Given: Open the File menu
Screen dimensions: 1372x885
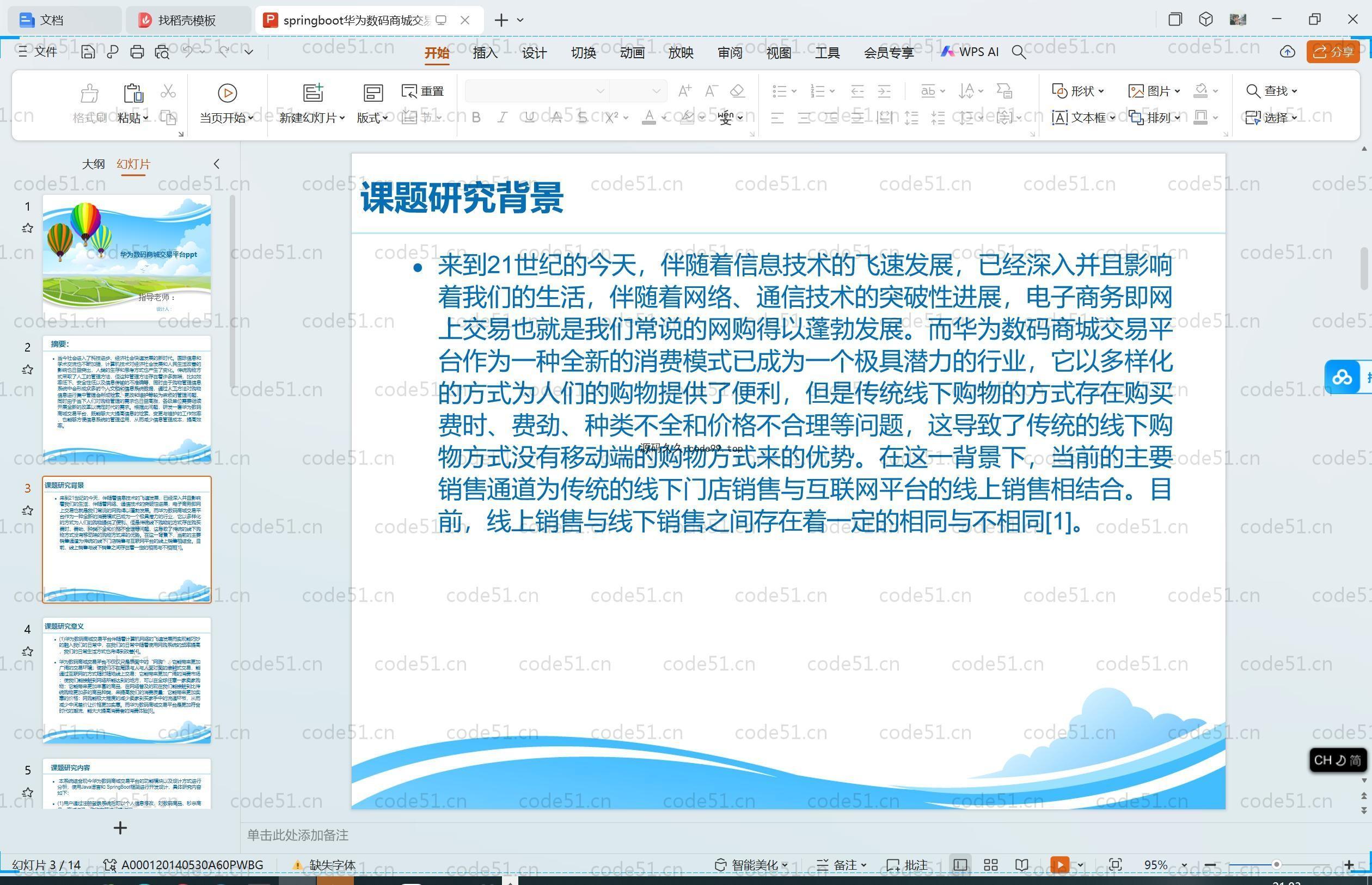Looking at the screenshot, I should [x=38, y=52].
